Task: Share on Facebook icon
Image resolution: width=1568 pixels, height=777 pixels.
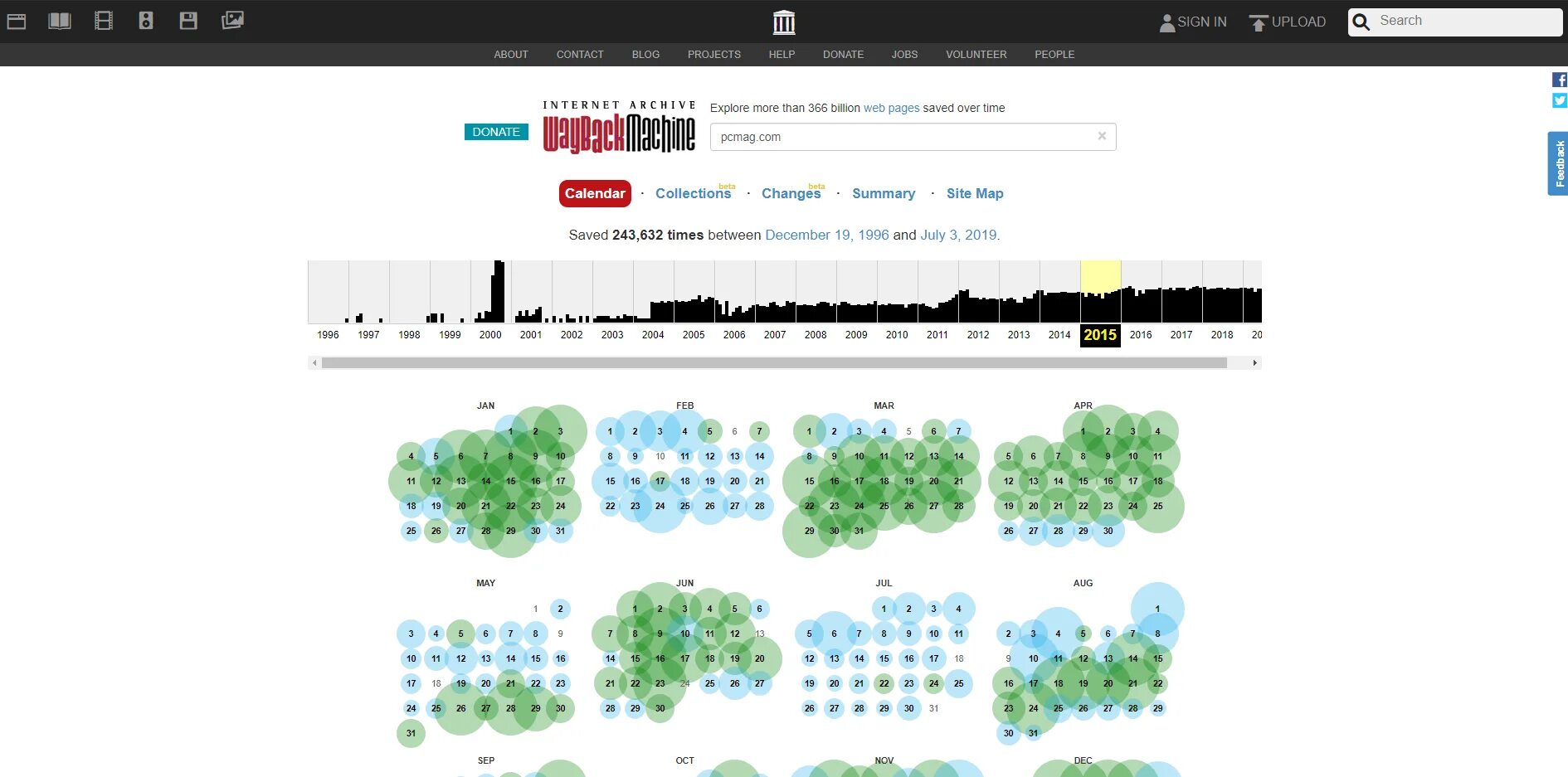Action: 1560,80
